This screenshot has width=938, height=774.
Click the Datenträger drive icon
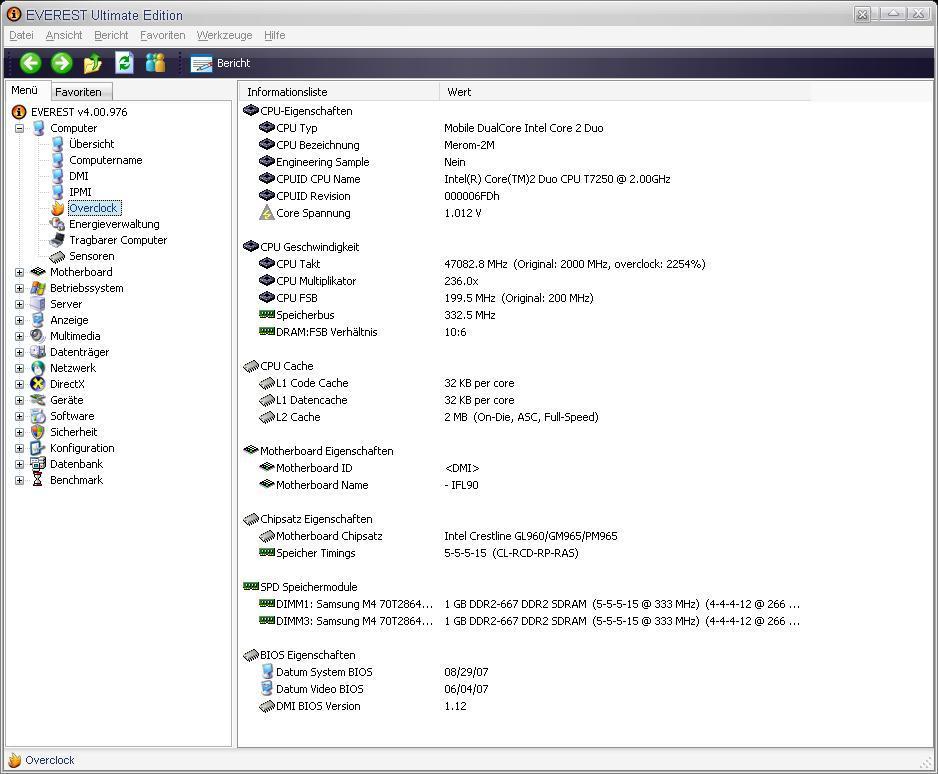point(38,352)
